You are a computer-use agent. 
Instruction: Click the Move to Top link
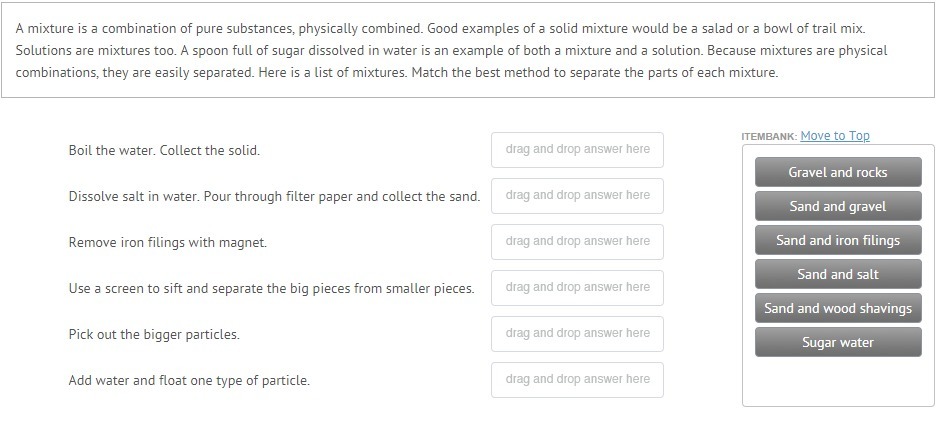835,136
